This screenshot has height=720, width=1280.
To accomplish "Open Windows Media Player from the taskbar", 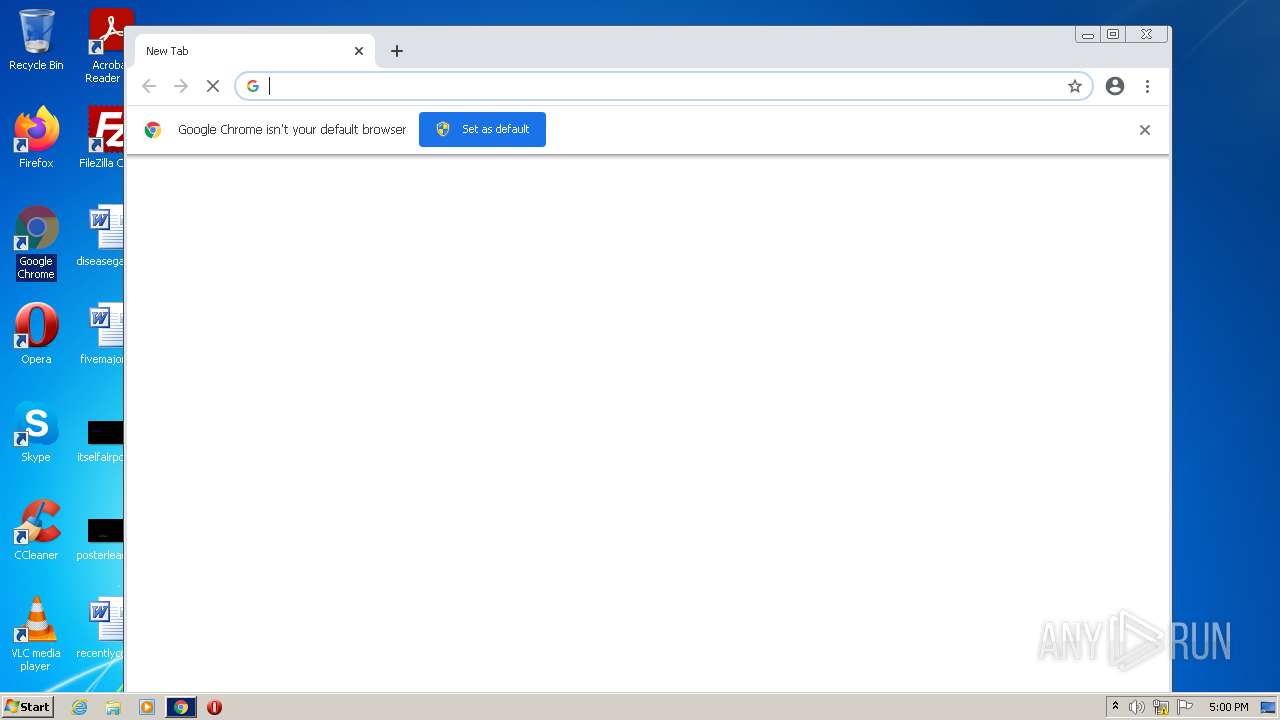I will click(x=147, y=707).
